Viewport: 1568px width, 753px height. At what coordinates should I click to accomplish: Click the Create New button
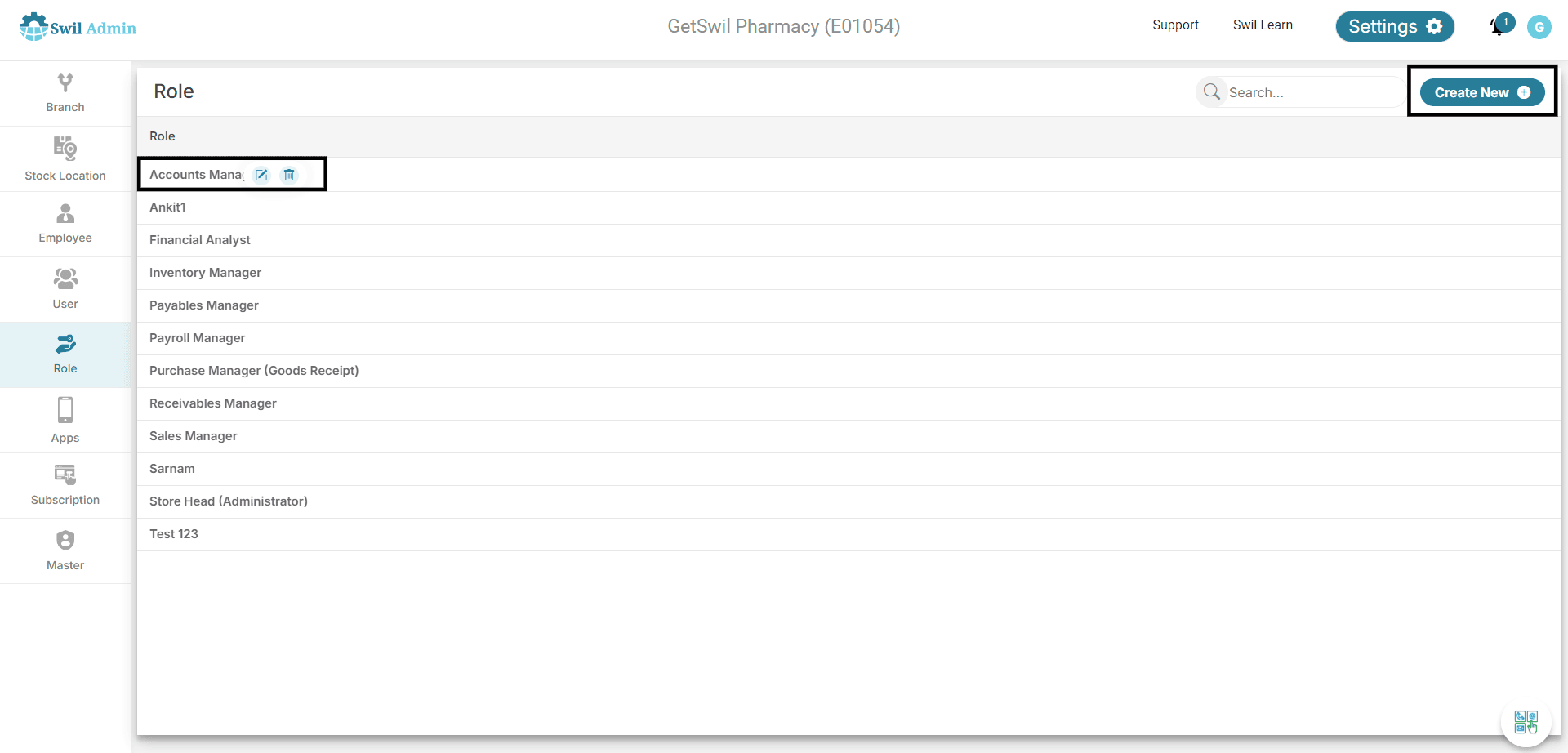coord(1482,92)
